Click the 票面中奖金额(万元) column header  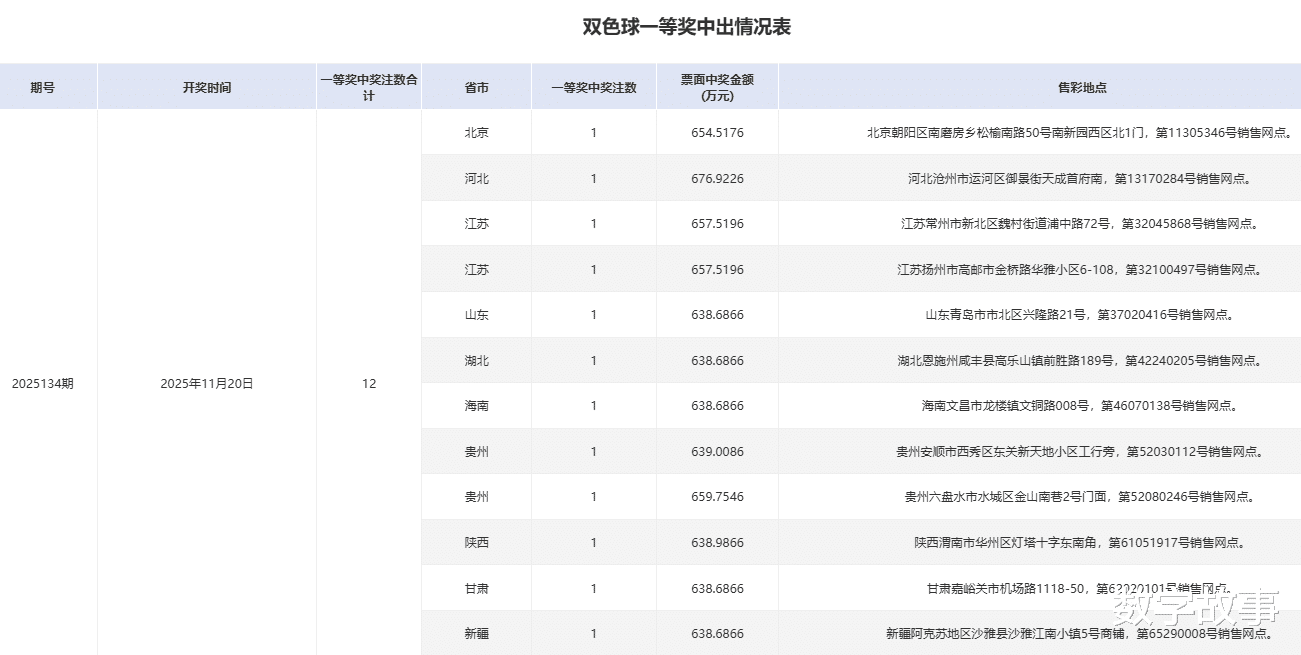pyautogui.click(x=717, y=87)
